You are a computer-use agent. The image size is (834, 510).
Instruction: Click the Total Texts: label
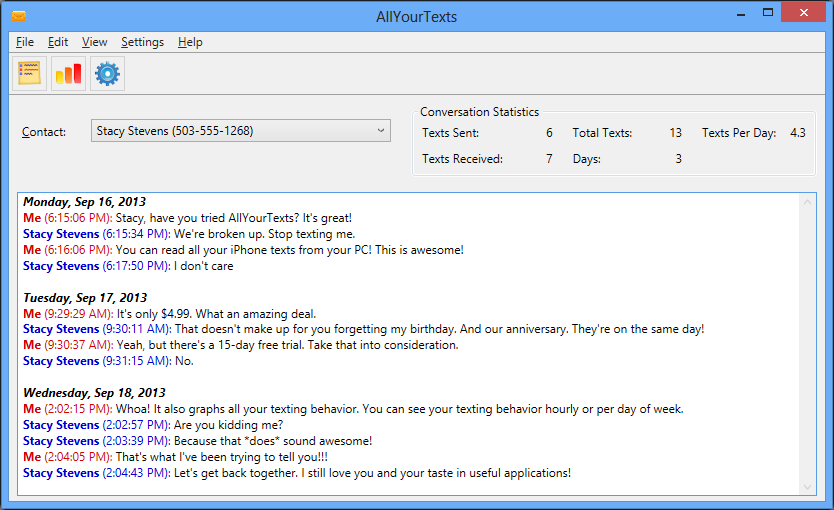point(602,132)
